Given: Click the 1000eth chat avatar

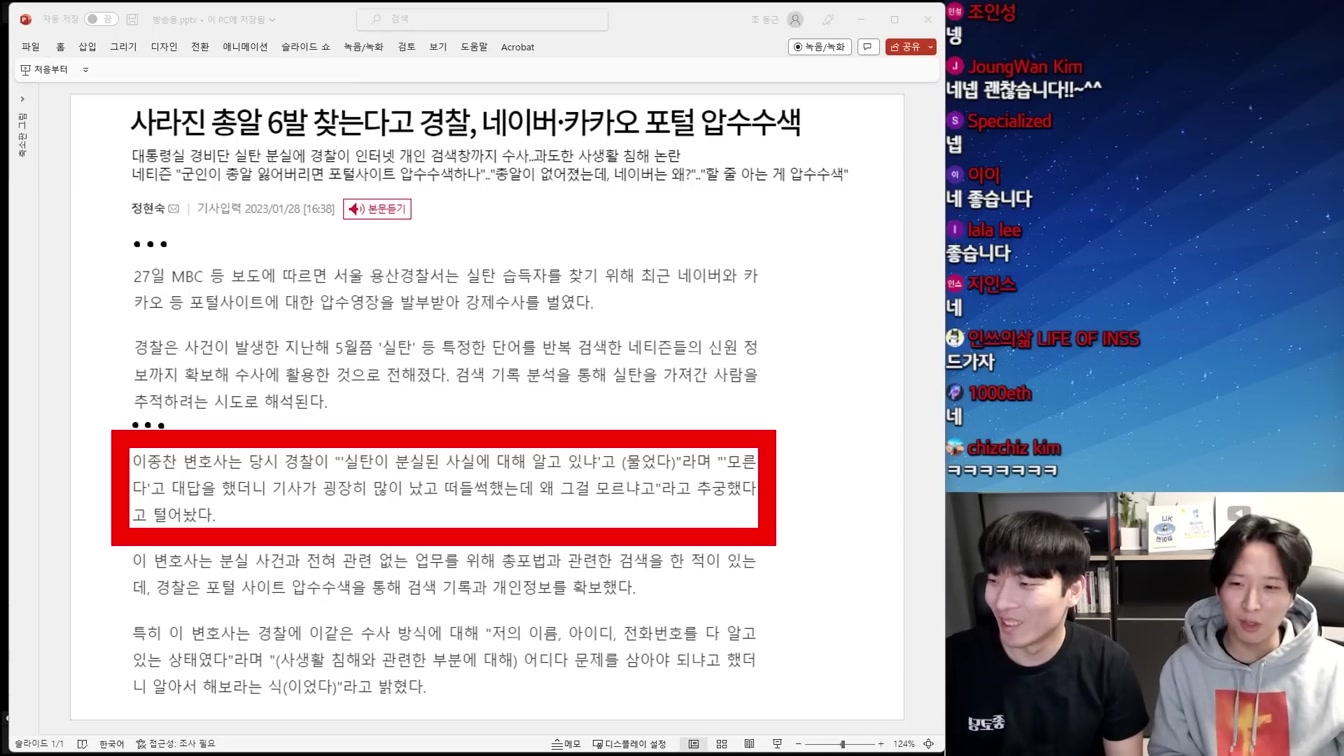Looking at the screenshot, I should (x=955, y=393).
